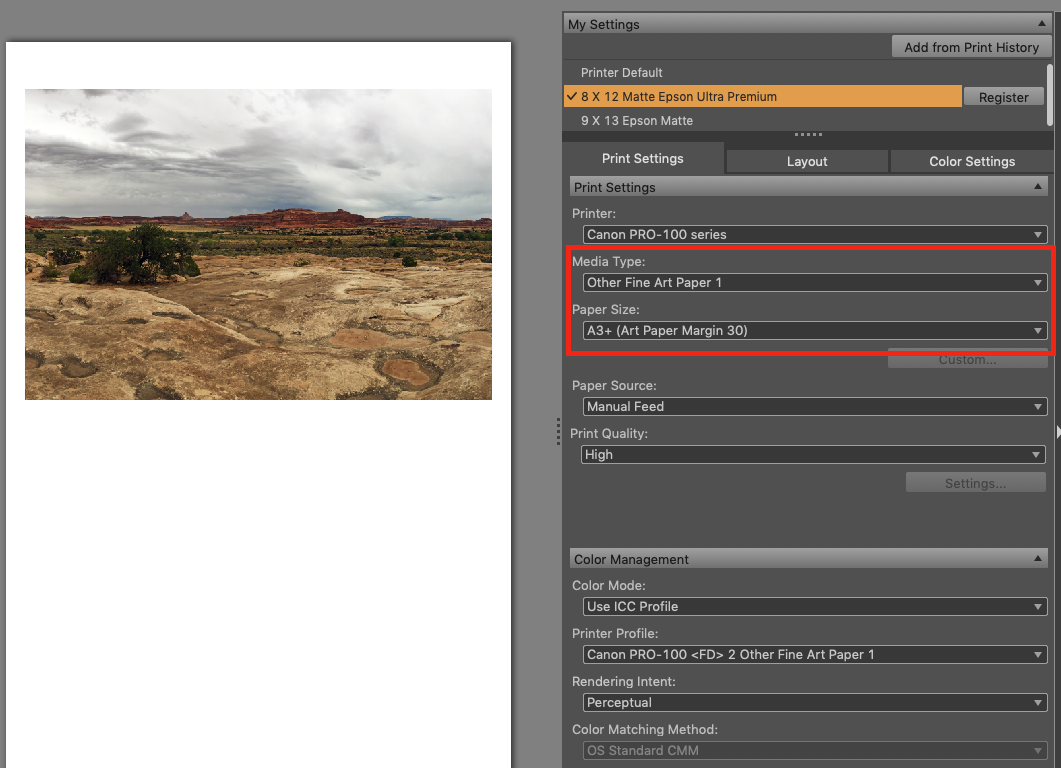Select the Printer Default preset
This screenshot has height=768, width=1061.
click(x=622, y=73)
